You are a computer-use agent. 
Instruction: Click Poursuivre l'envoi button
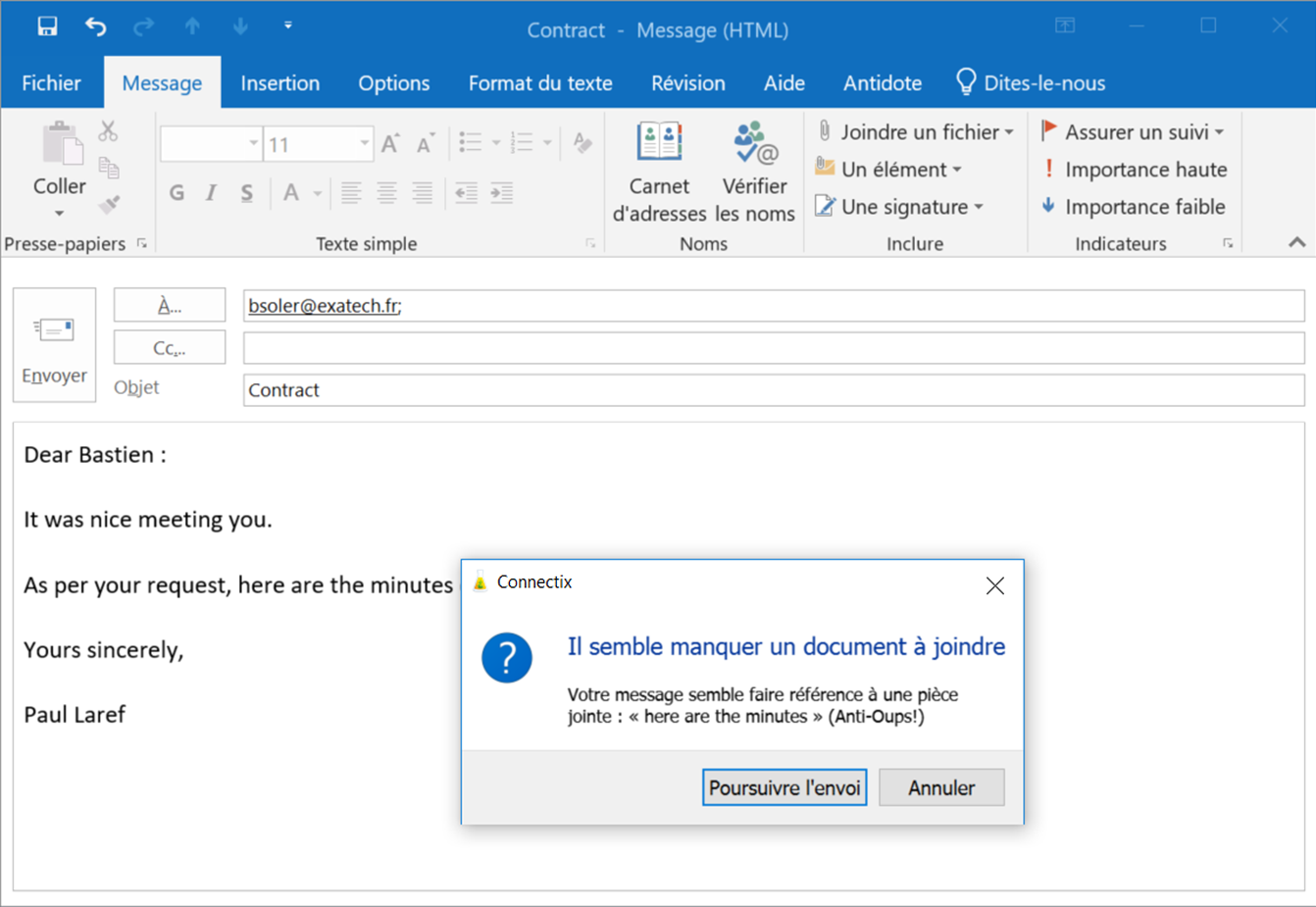pyautogui.click(x=784, y=787)
